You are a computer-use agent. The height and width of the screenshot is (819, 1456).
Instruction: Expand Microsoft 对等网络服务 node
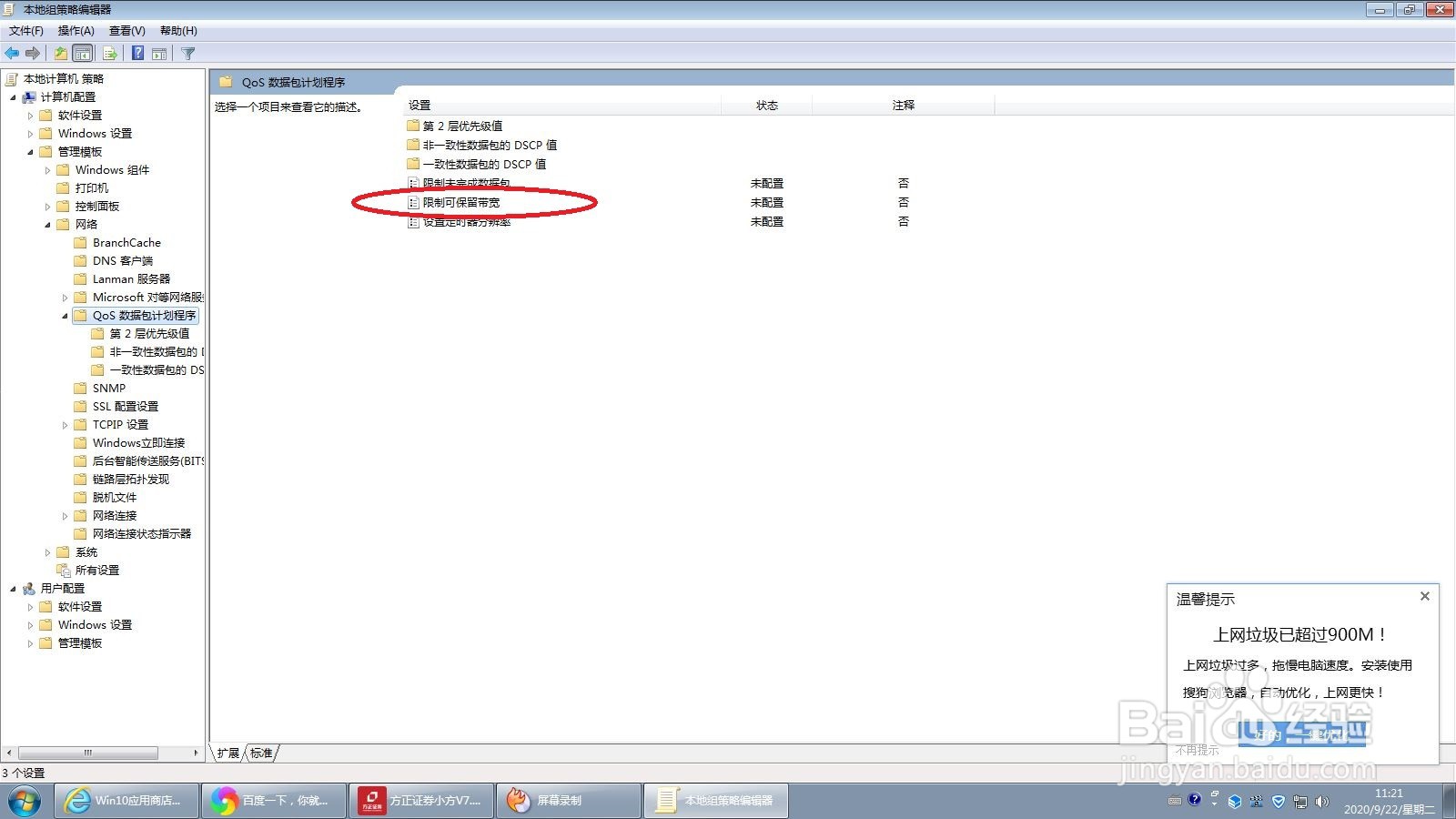(x=65, y=298)
